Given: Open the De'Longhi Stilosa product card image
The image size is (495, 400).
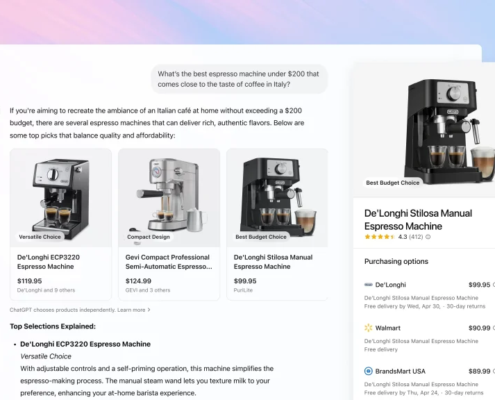Looking at the screenshot, I should tap(277, 198).
